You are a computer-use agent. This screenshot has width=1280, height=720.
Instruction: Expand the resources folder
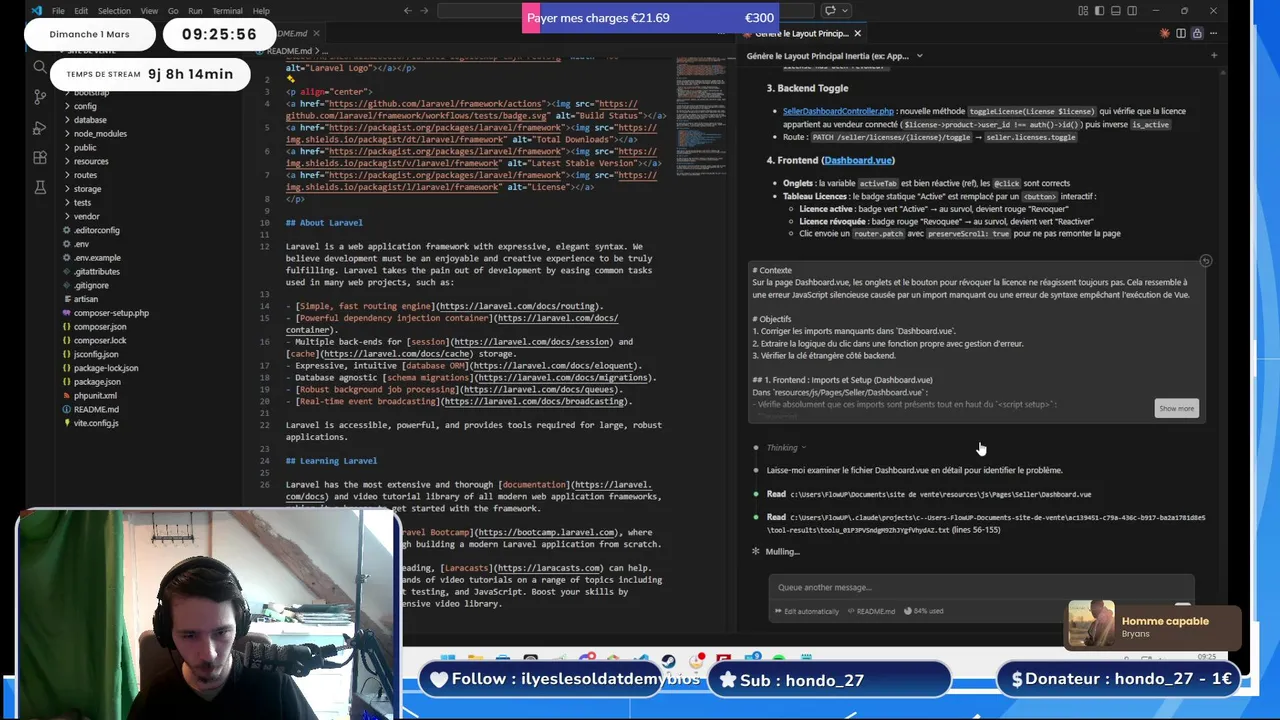(91, 161)
